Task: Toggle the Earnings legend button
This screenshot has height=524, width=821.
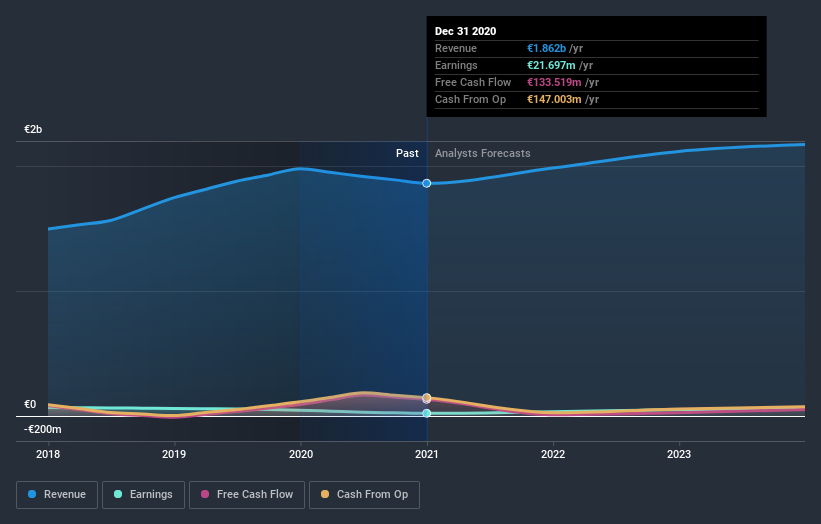Action: (143, 495)
